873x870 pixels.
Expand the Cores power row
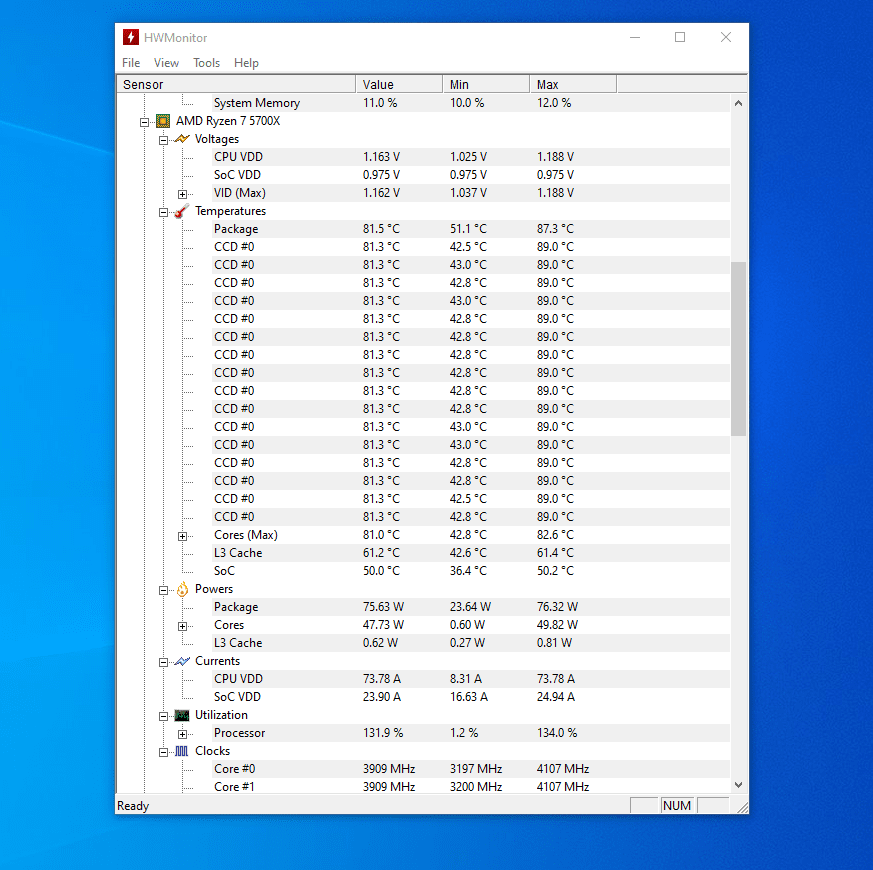coord(182,626)
